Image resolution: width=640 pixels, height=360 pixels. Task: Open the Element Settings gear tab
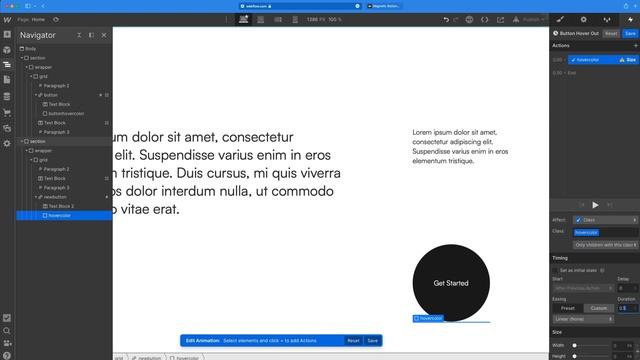point(583,19)
